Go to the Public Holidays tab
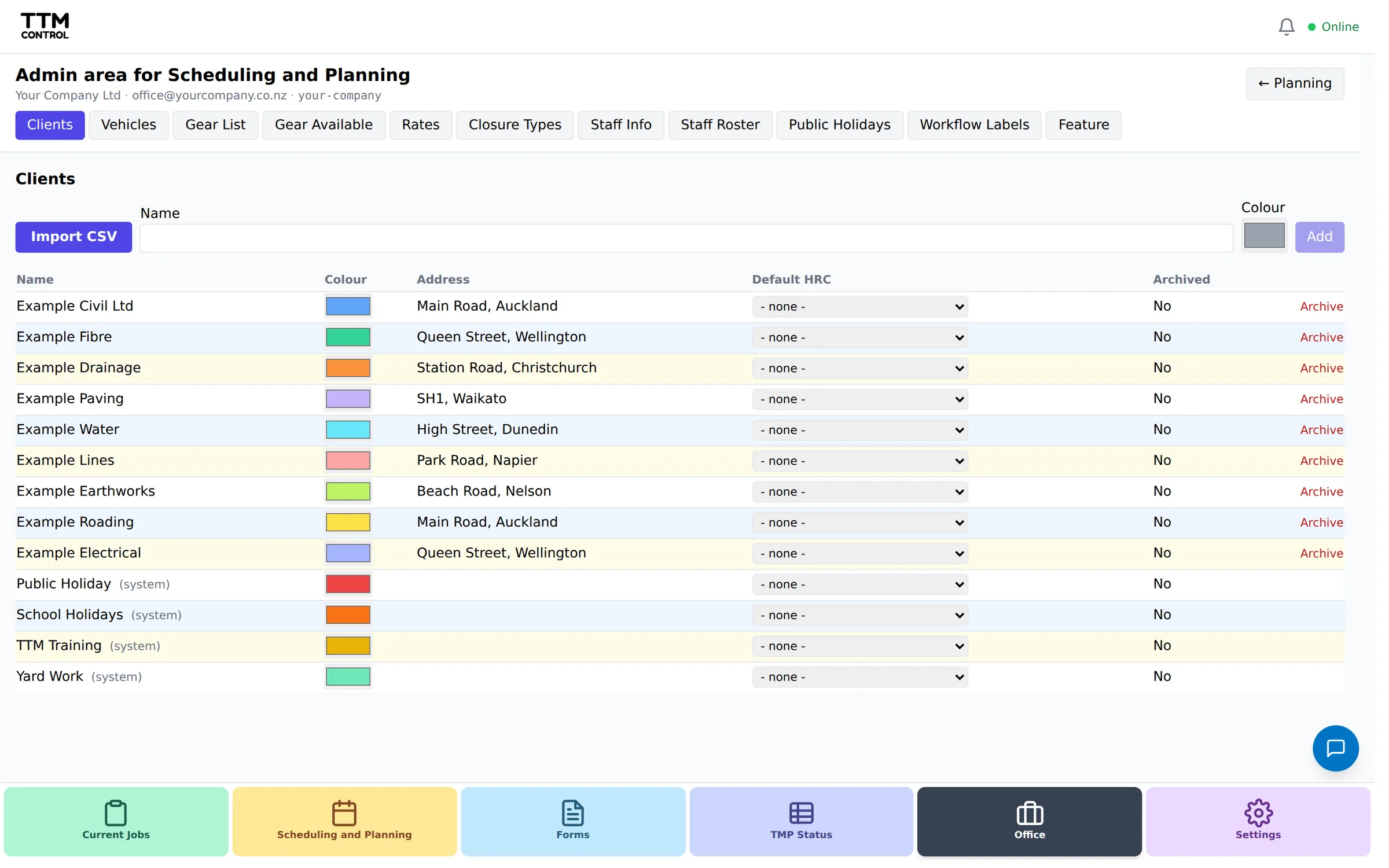This screenshot has width=1389, height=868. (839, 125)
